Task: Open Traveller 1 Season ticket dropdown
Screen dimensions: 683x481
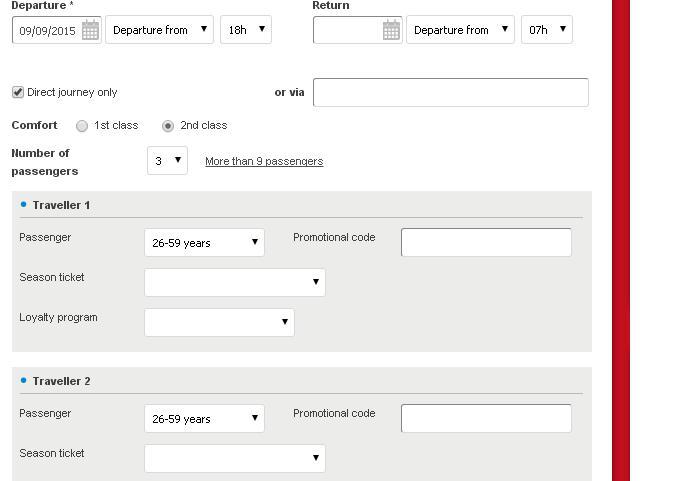Action: coord(235,282)
